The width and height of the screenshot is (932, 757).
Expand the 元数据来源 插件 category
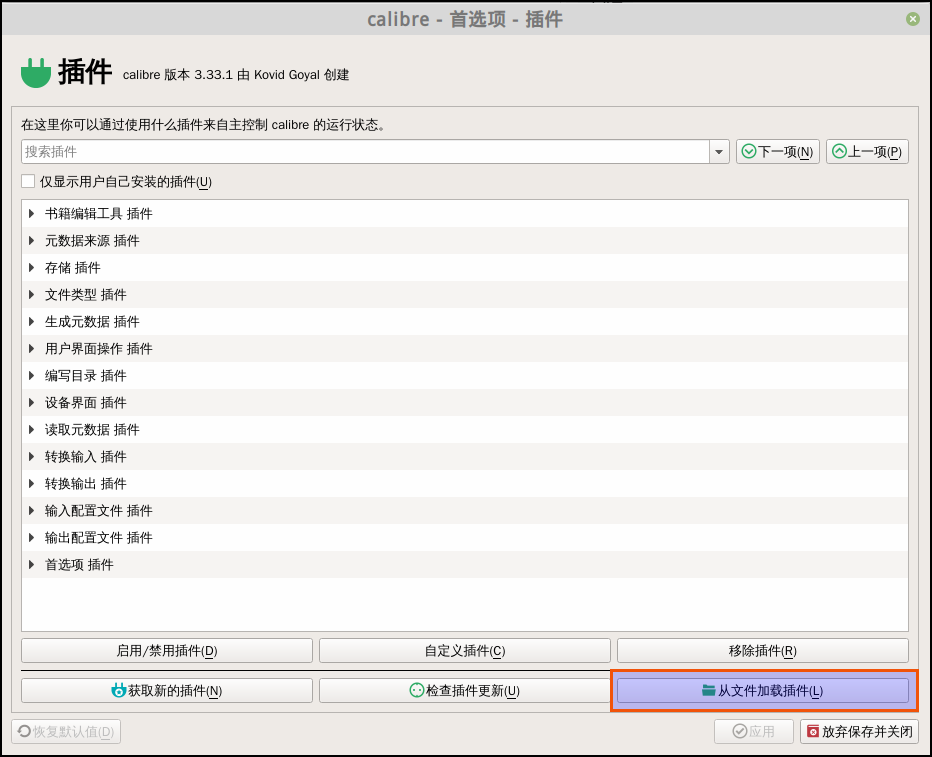pyautogui.click(x=32, y=241)
